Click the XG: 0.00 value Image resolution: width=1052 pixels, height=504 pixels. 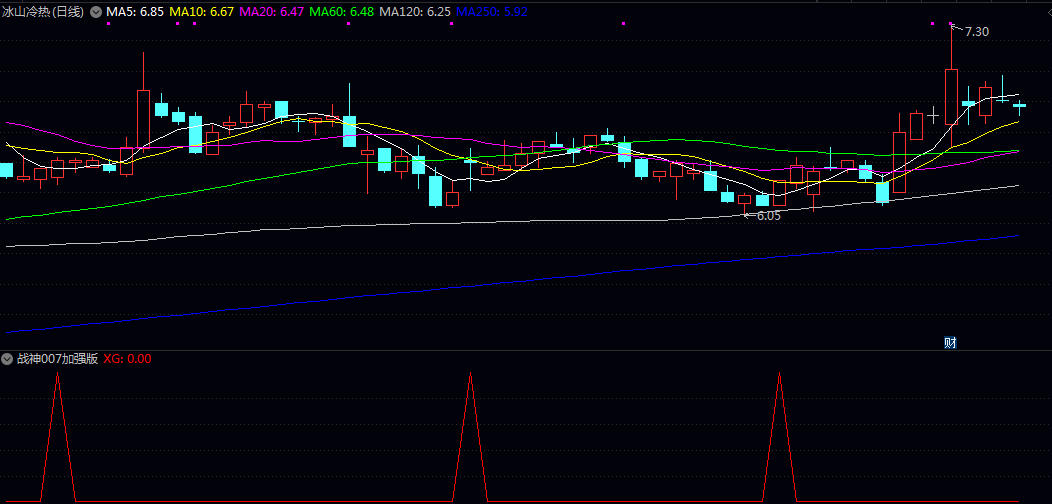pyautogui.click(x=127, y=359)
